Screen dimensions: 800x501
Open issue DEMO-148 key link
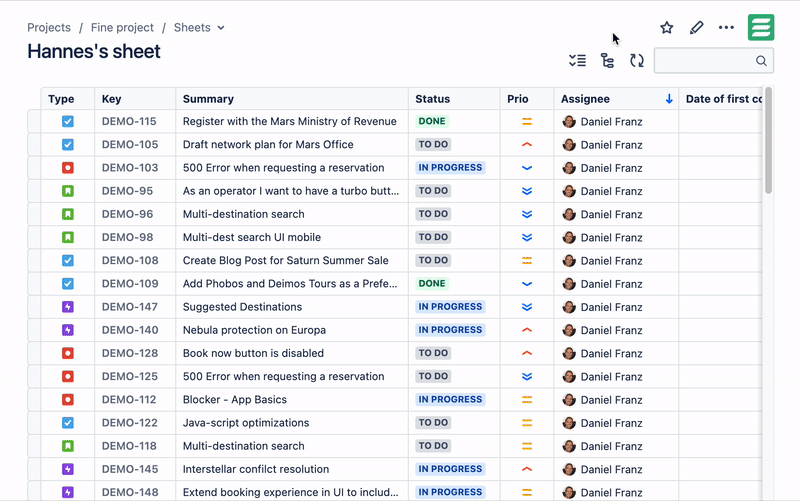pos(130,492)
